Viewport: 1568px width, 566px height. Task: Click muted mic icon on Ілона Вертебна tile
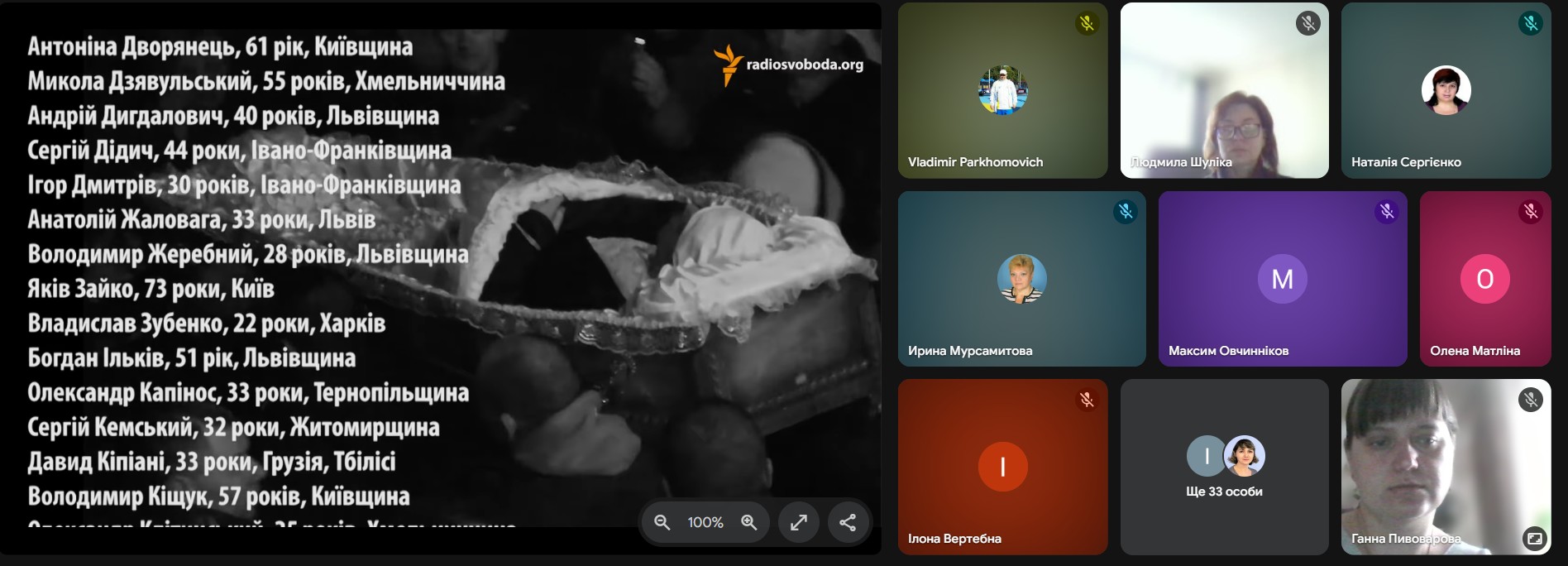coord(1087,401)
